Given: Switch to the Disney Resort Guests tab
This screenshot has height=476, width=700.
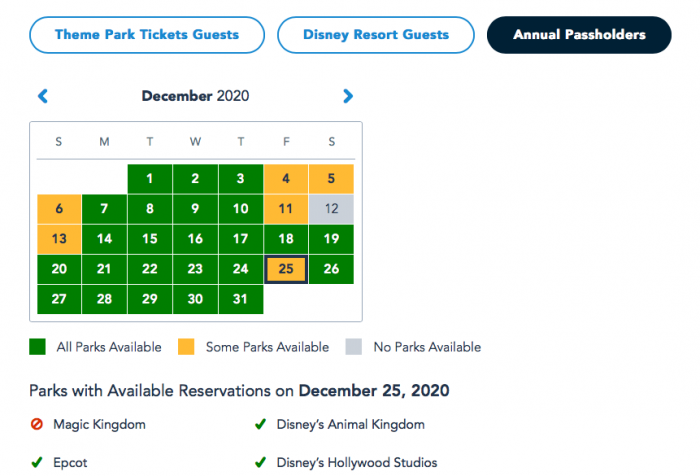Looking at the screenshot, I should click(376, 35).
